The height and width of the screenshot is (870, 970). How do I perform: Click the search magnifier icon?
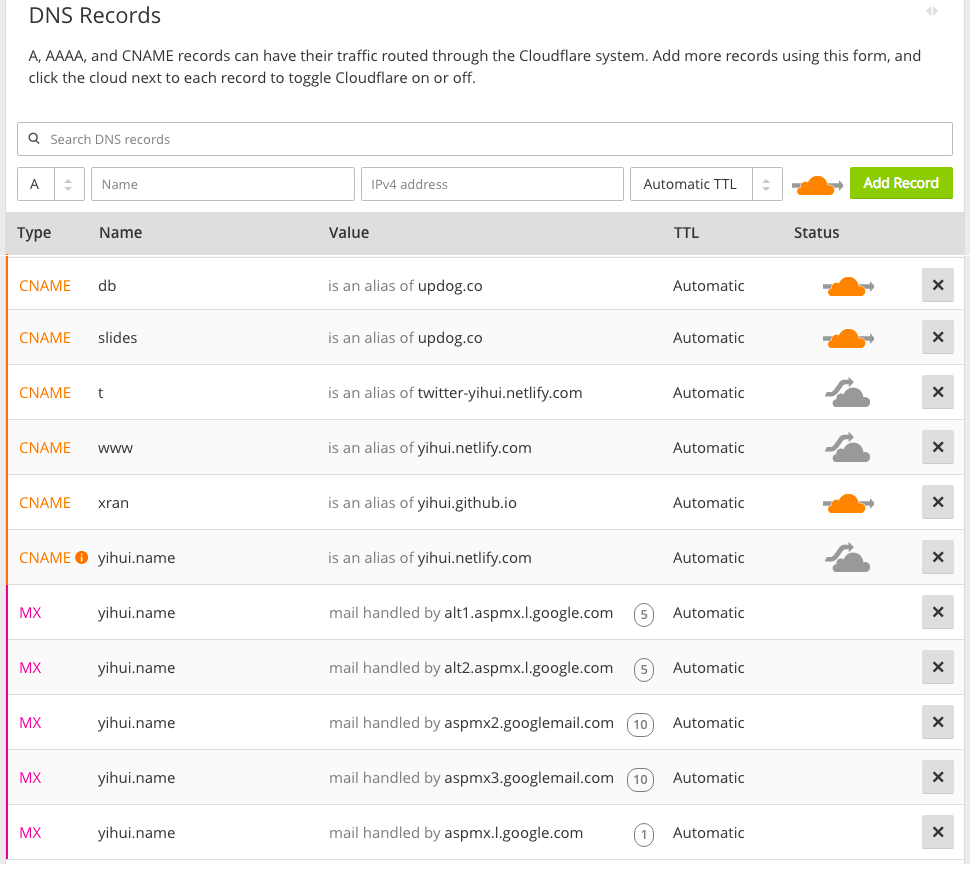click(x=35, y=138)
